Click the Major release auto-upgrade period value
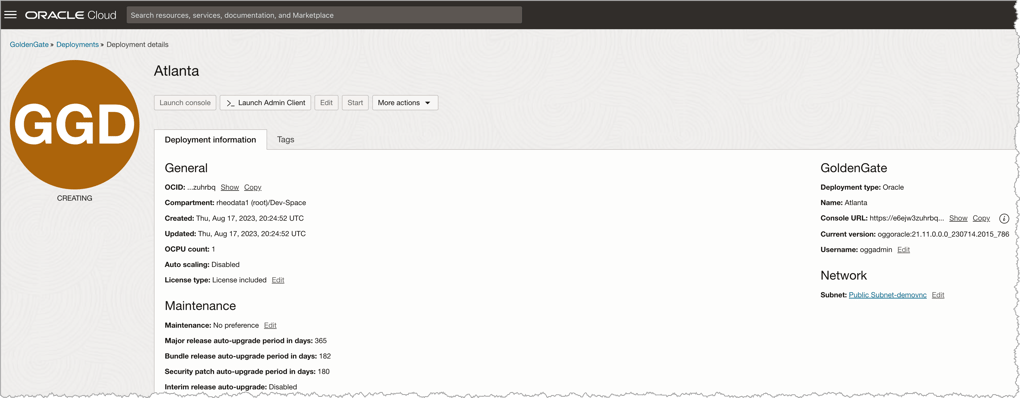1020x398 pixels. point(320,341)
